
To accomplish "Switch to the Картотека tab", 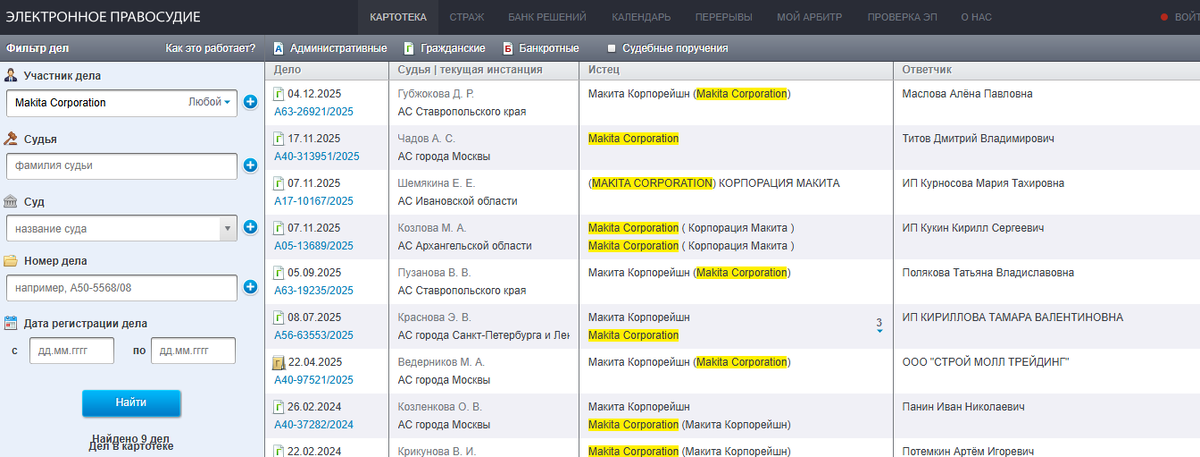I will (397, 17).
